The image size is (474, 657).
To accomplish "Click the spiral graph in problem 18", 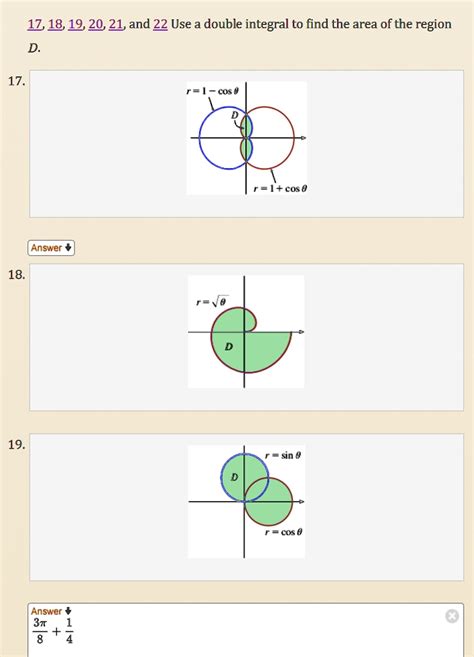I will (246, 331).
